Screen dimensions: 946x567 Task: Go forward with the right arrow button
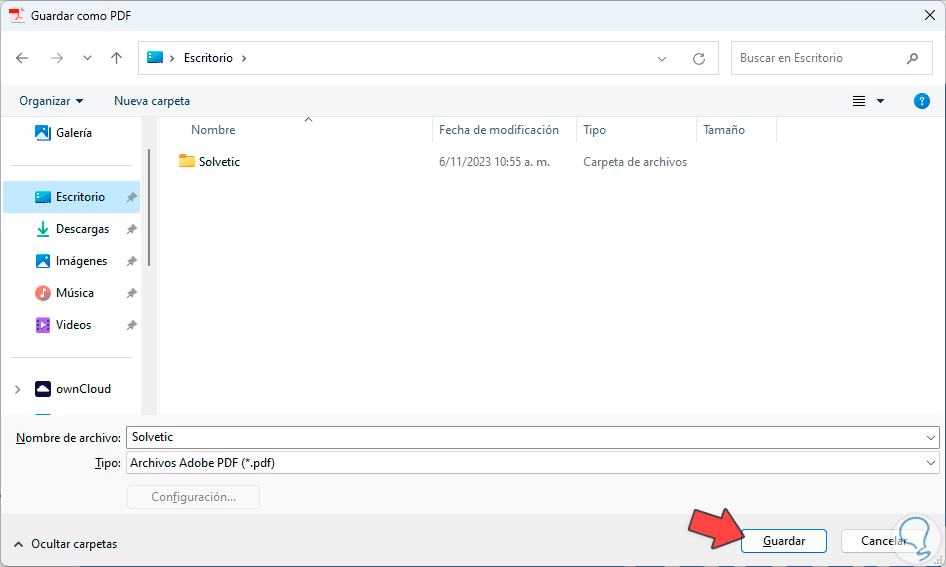coord(57,58)
